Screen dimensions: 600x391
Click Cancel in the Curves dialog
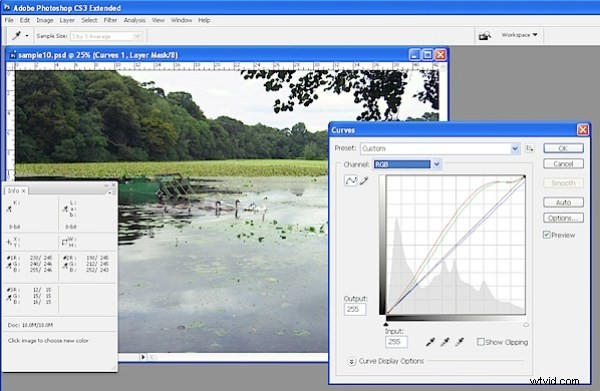click(x=563, y=164)
